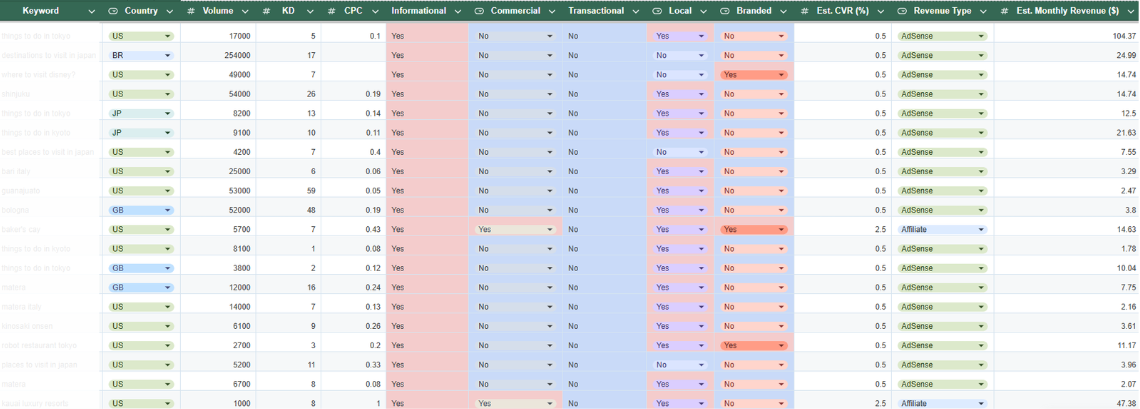1140x409 pixels.
Task: Expand the Informational column header menu arrow
Action: point(457,11)
